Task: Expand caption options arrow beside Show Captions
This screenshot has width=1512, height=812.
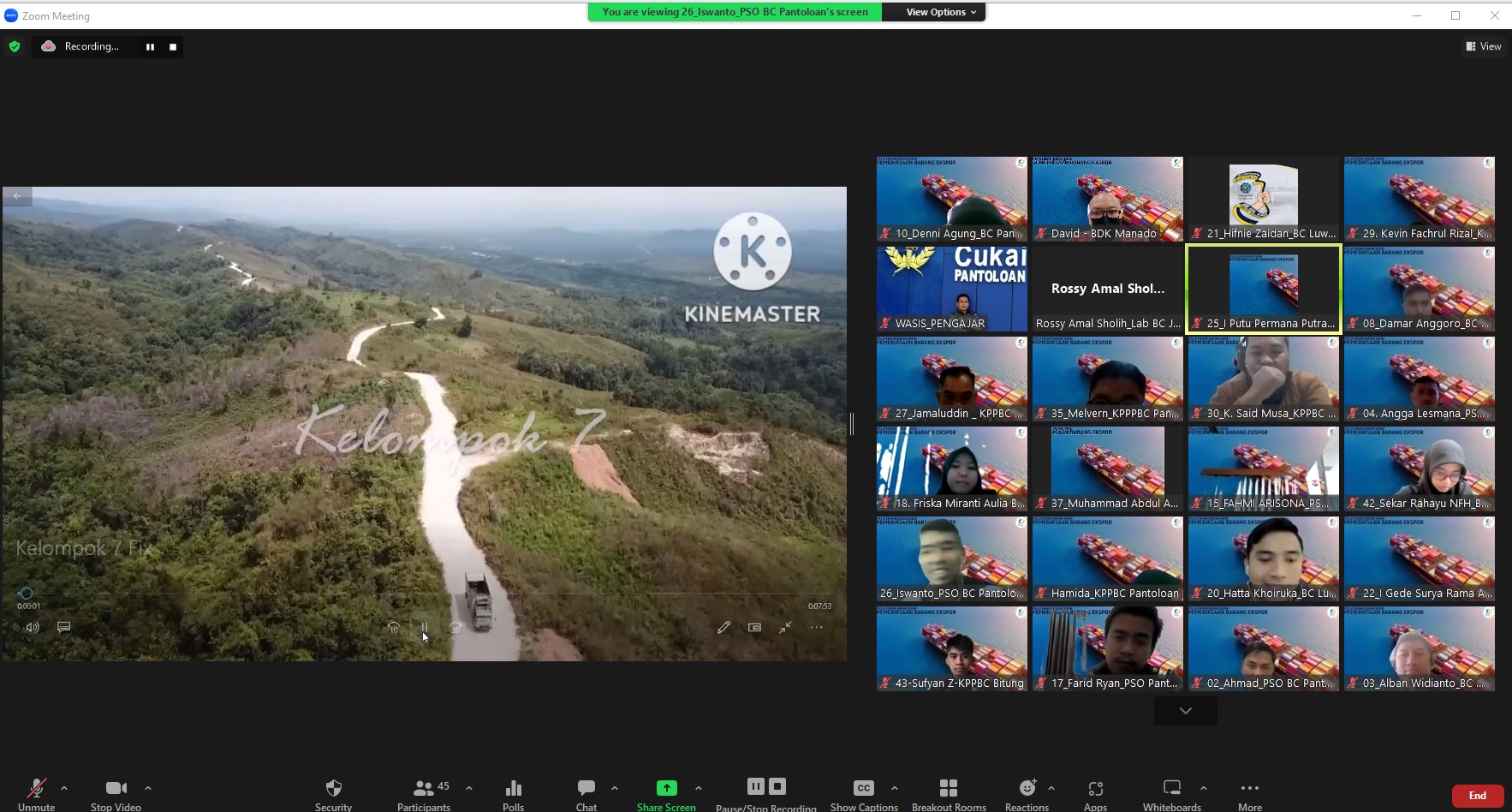Action: [895, 788]
